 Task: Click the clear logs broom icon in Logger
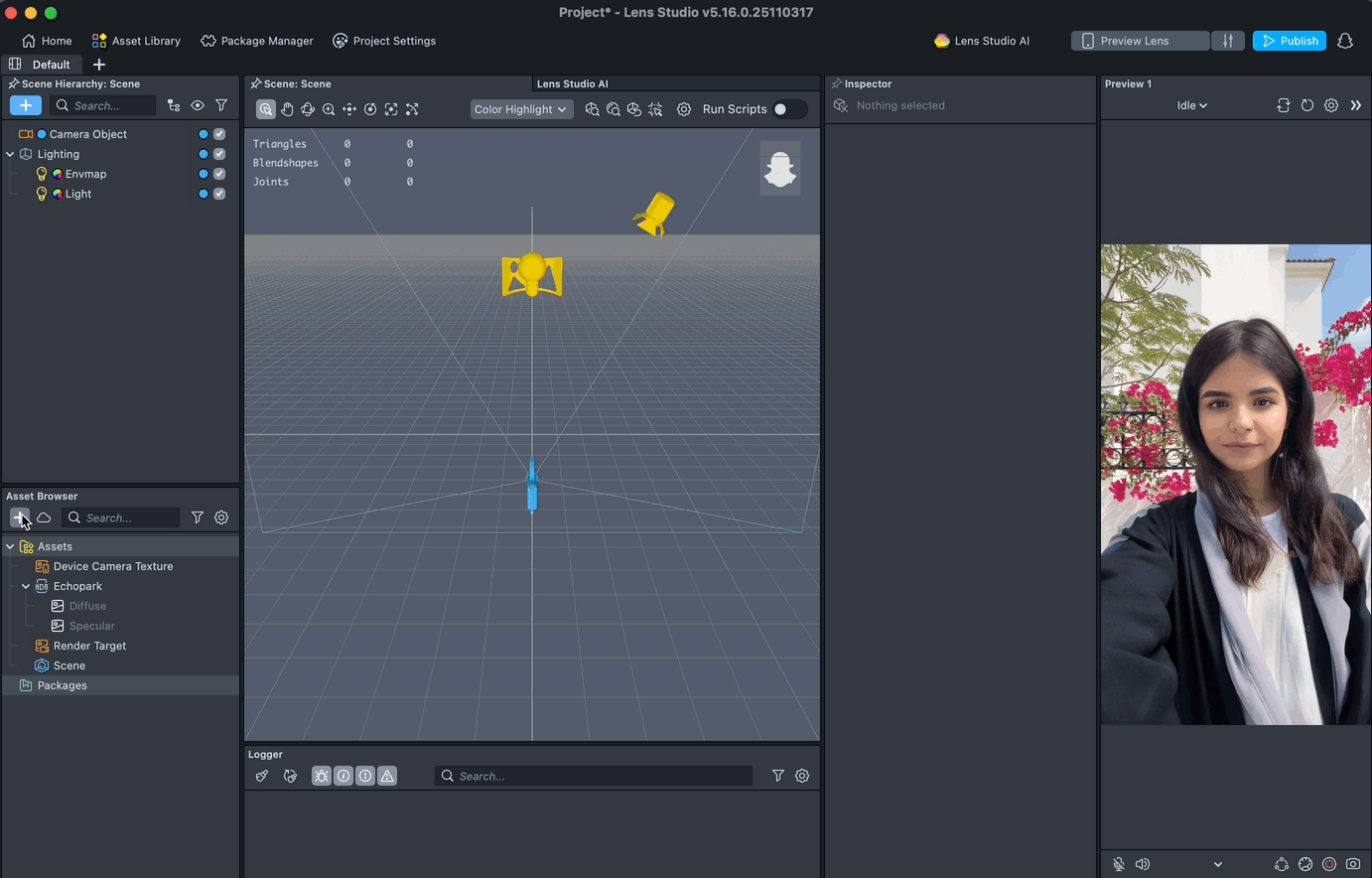[262, 776]
